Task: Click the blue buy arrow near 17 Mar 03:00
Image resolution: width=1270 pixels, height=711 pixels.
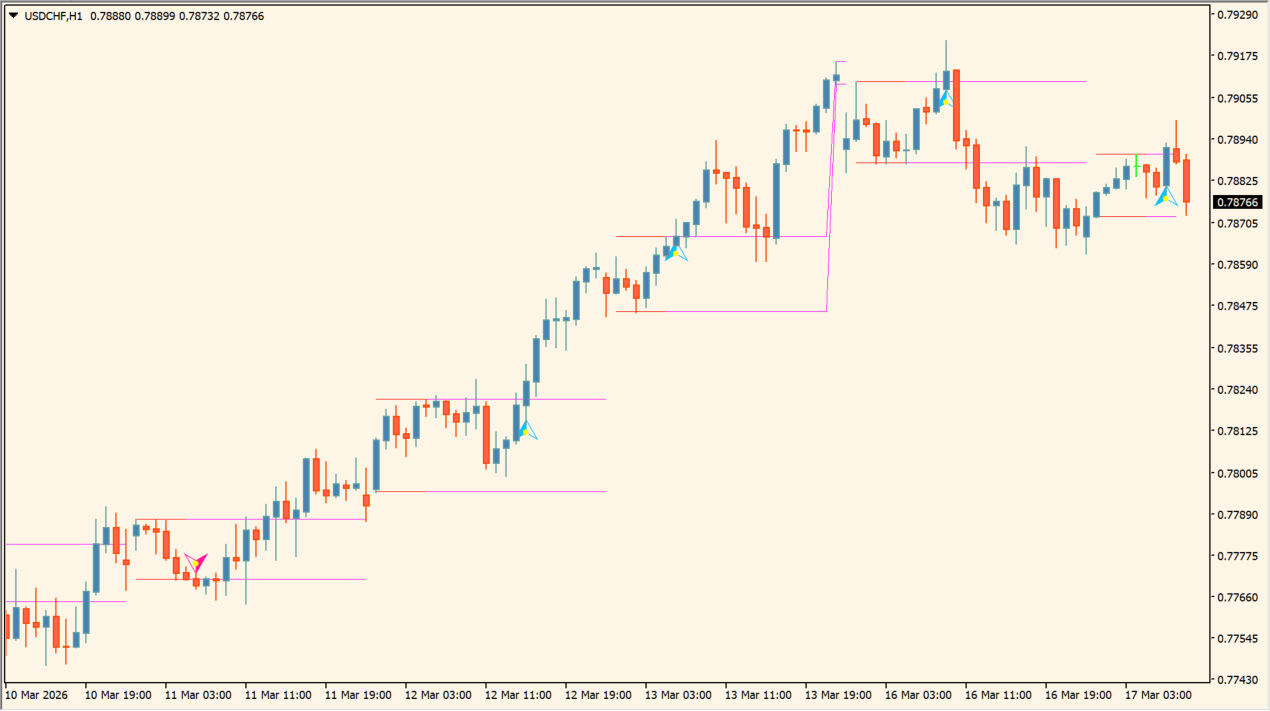Action: click(1166, 197)
